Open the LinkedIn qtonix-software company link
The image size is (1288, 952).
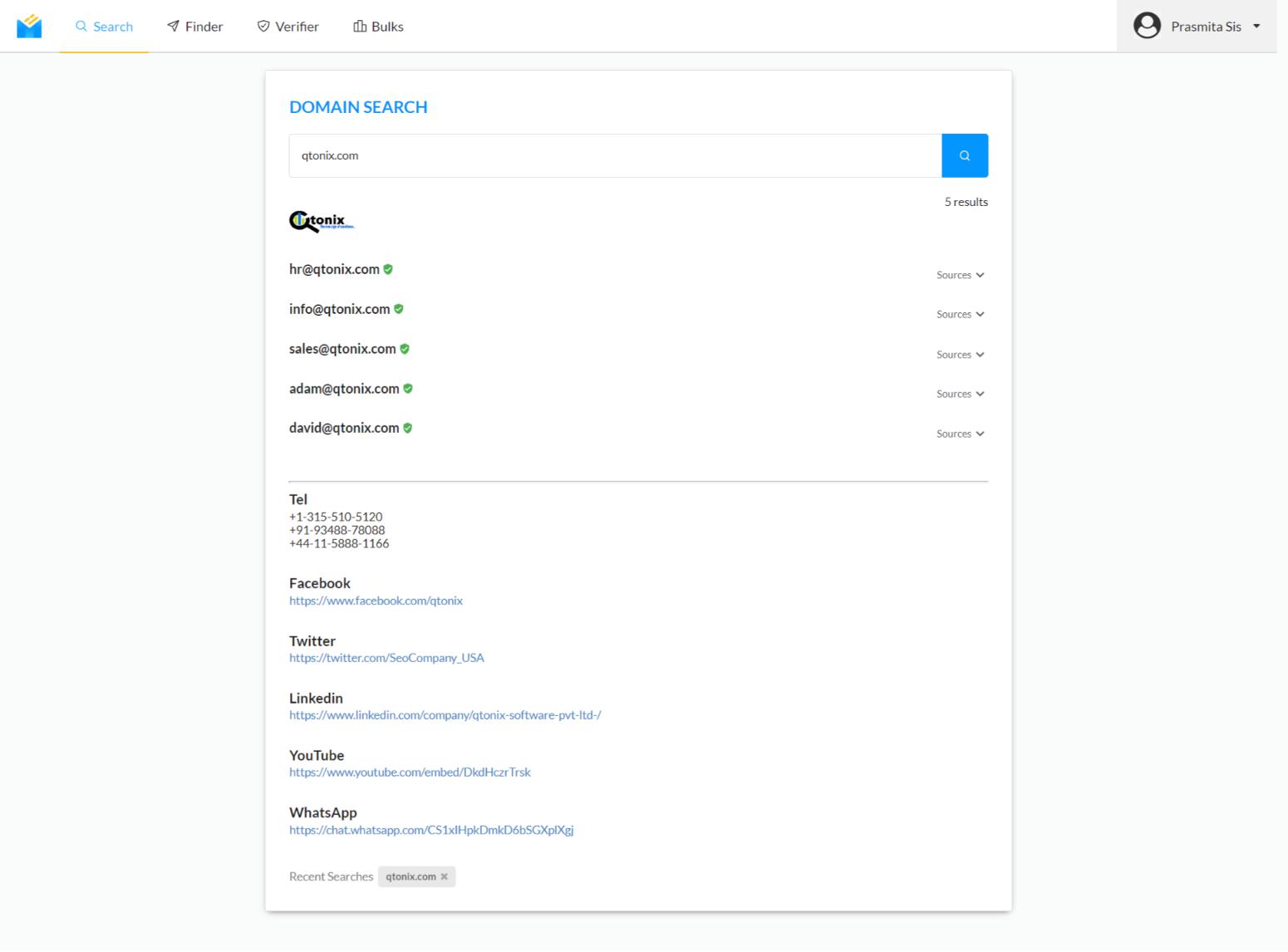click(445, 715)
